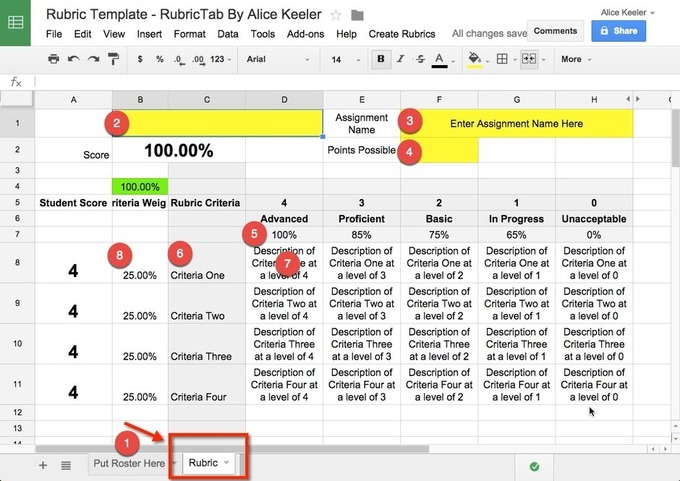Click the undo arrow icon
680x481 pixels.
(73, 59)
